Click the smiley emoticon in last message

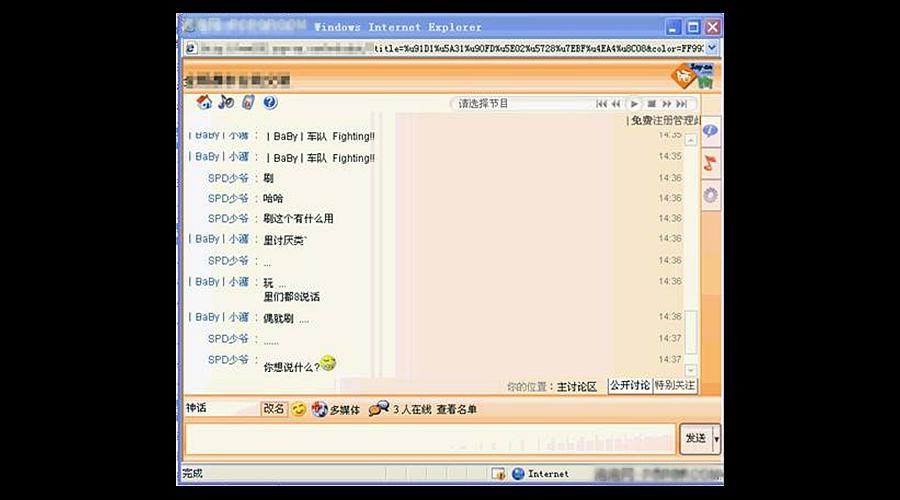coord(328,363)
